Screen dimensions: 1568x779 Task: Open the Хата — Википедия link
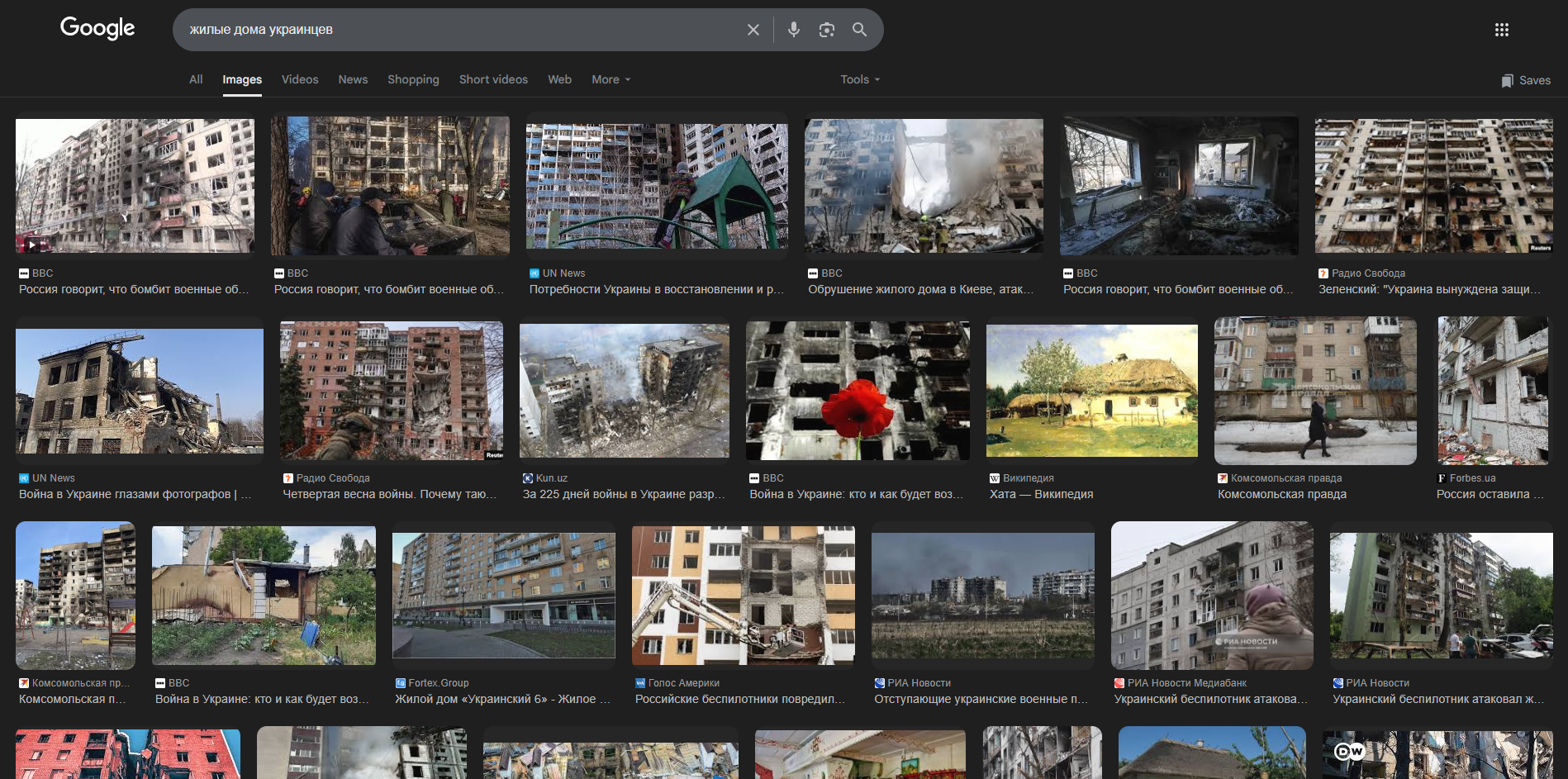(1041, 494)
